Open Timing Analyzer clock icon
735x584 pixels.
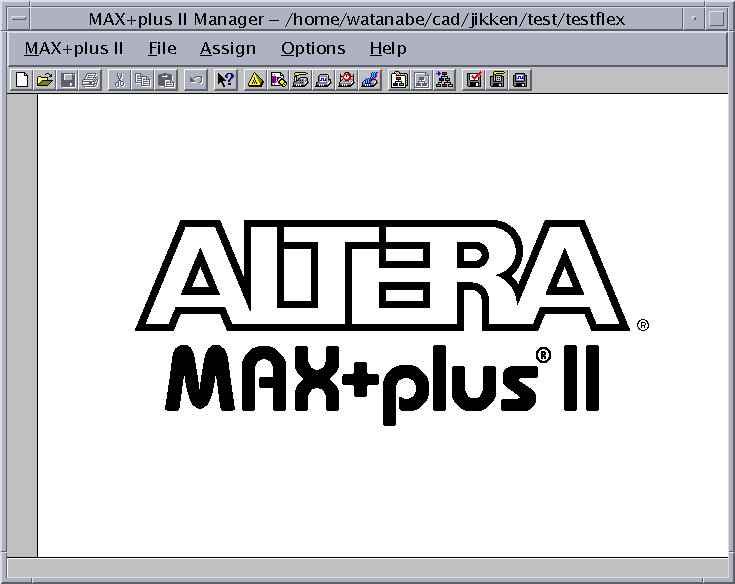[x=347, y=80]
